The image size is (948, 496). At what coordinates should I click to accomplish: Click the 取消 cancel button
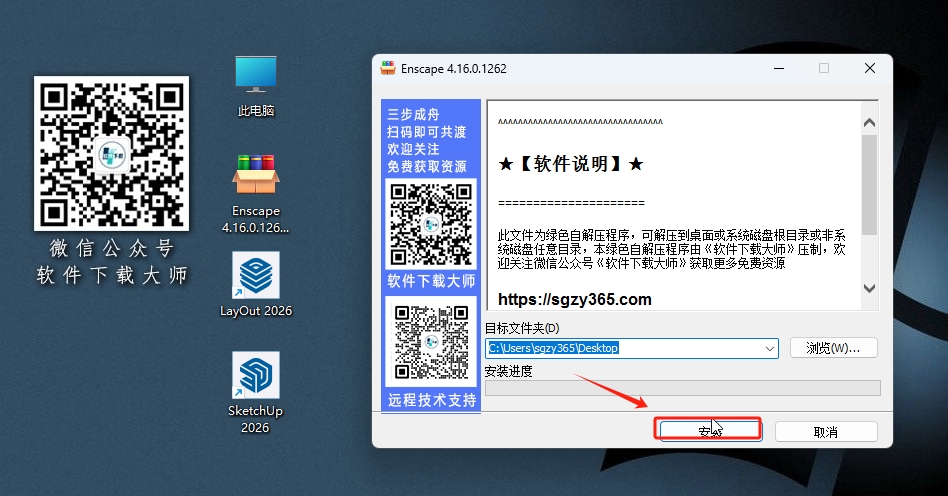pos(826,432)
